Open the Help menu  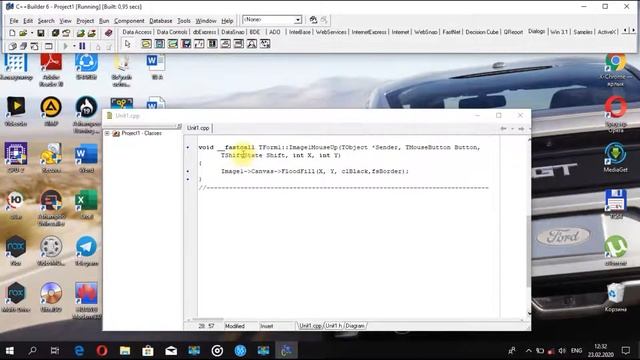coord(227,21)
